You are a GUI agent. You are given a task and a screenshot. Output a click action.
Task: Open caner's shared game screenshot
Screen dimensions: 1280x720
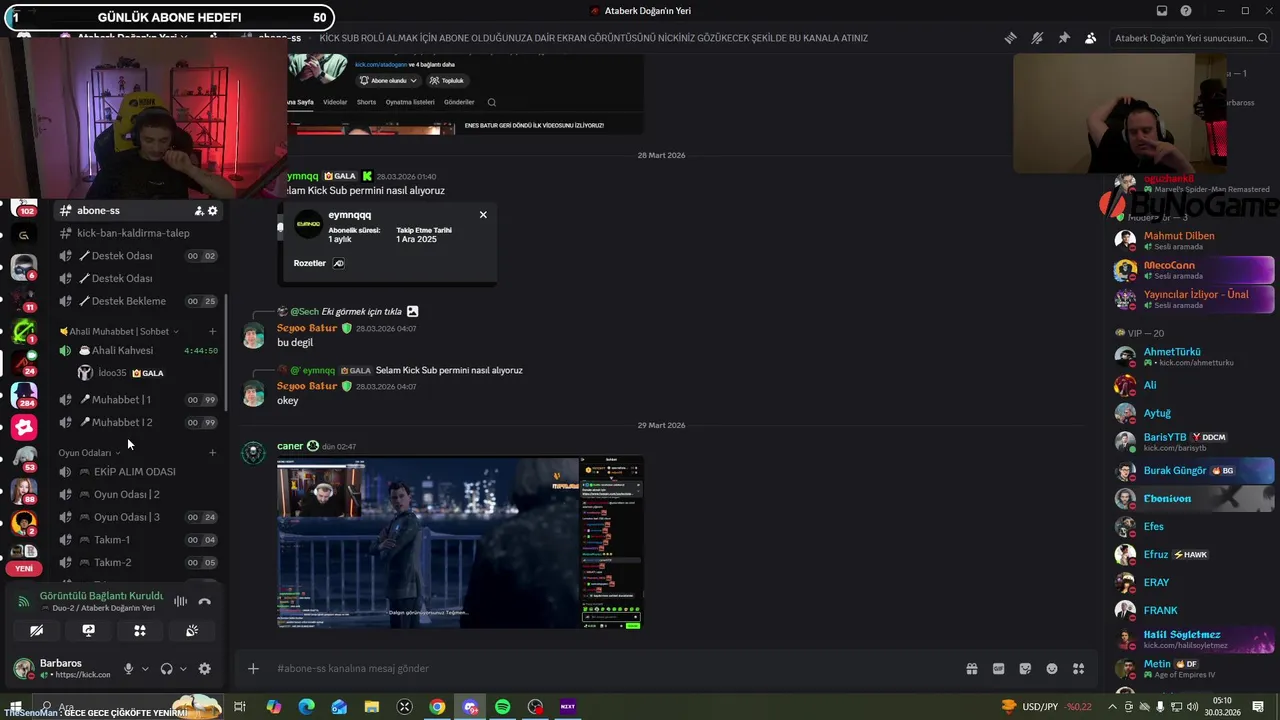click(x=460, y=543)
